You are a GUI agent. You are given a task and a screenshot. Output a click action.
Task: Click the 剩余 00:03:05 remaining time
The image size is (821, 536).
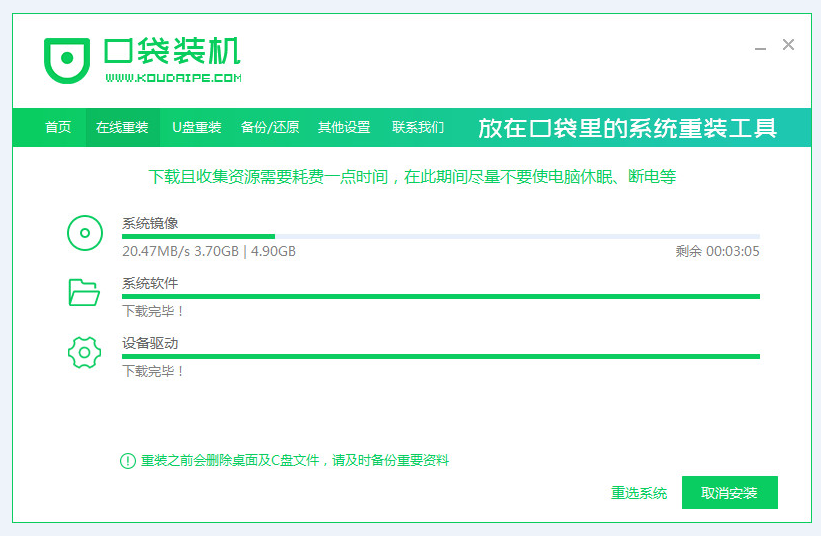point(717,251)
